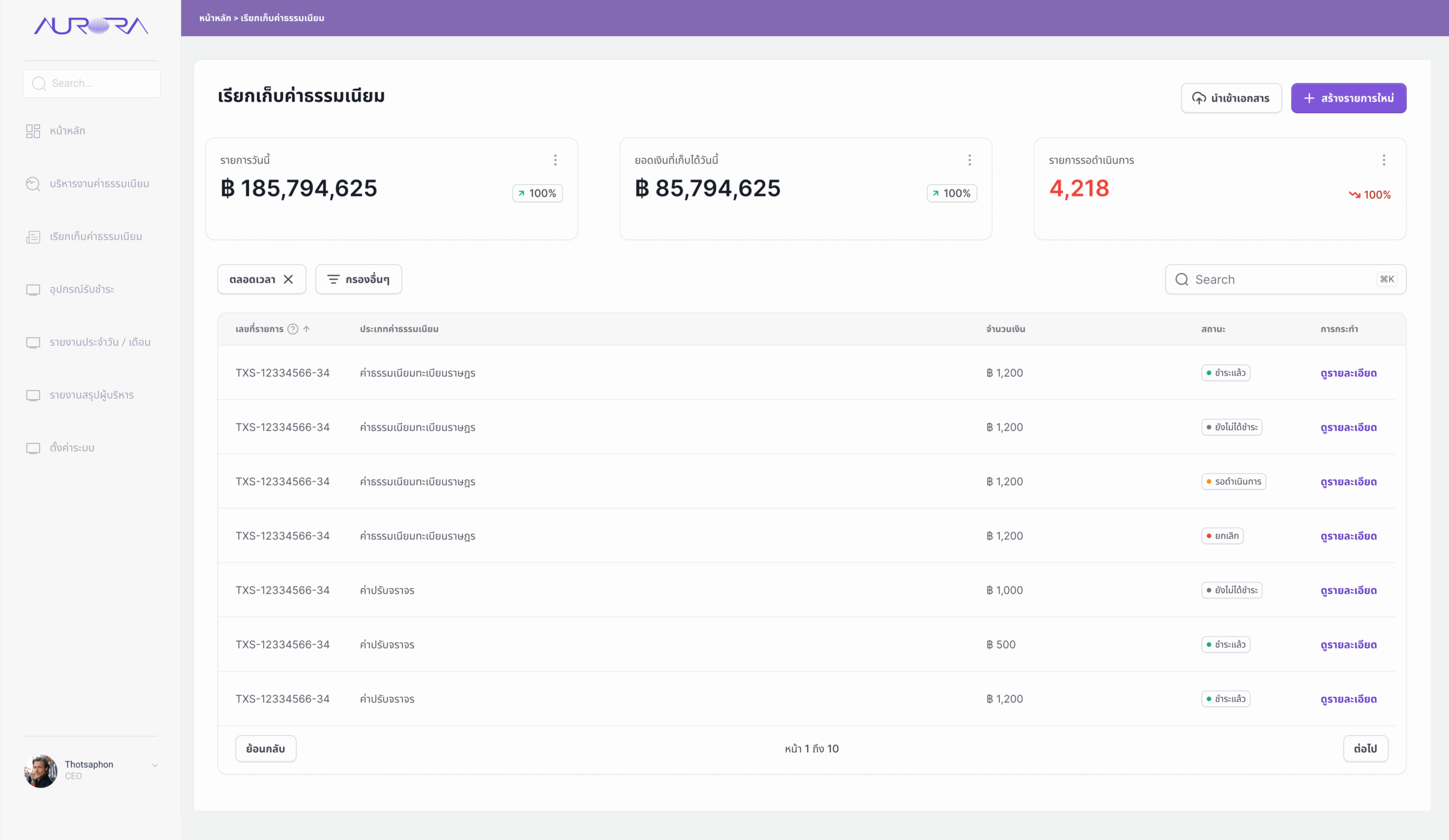Click หน้าหลัก breadcrumb link in top bar

(x=215, y=19)
